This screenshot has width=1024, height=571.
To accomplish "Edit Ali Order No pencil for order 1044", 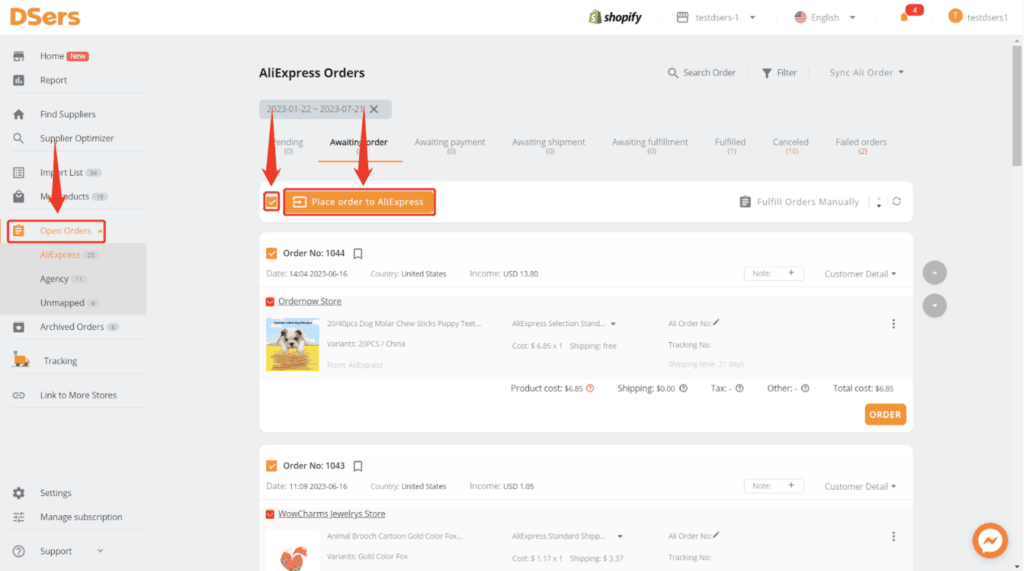I will pyautogui.click(x=716, y=322).
